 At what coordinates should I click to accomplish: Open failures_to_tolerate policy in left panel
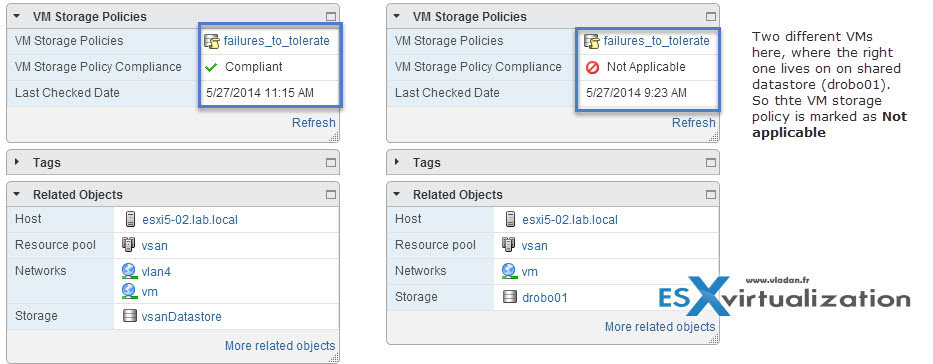(277, 41)
